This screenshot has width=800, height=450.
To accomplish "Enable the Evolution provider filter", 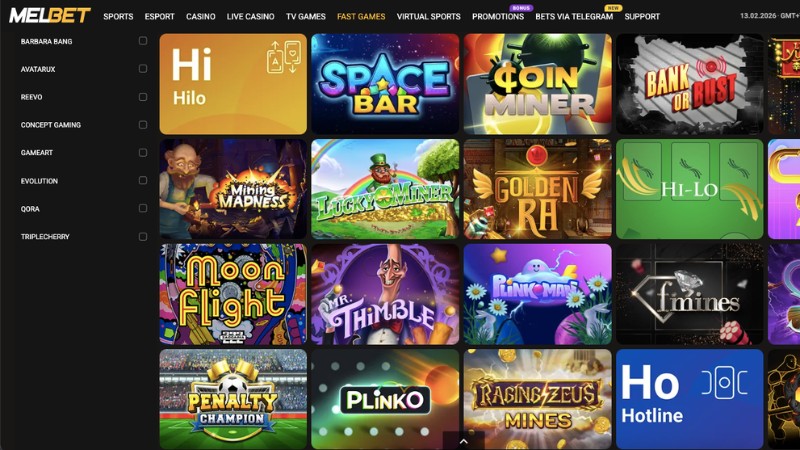I will point(143,181).
